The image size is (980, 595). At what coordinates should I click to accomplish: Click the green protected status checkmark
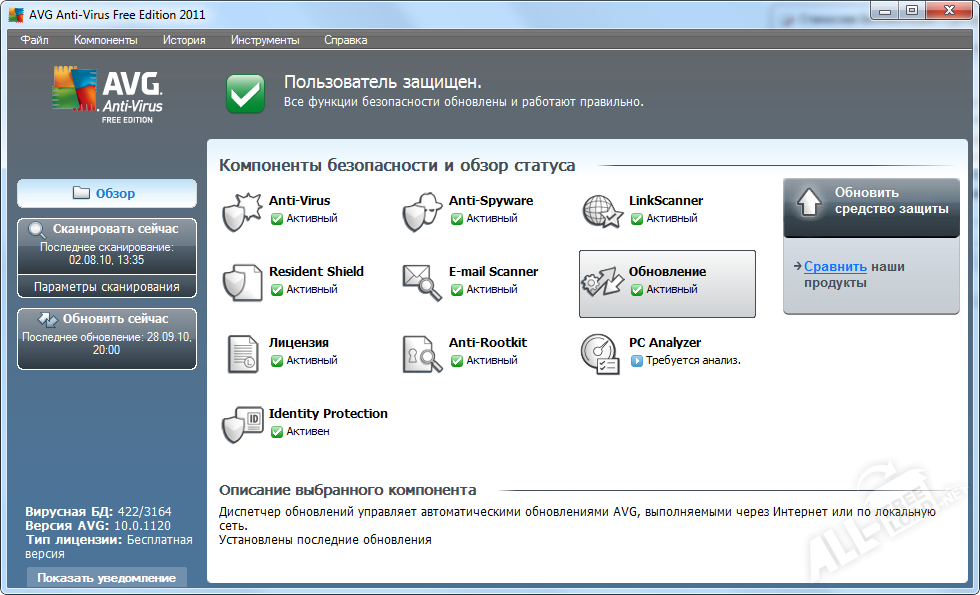click(245, 93)
